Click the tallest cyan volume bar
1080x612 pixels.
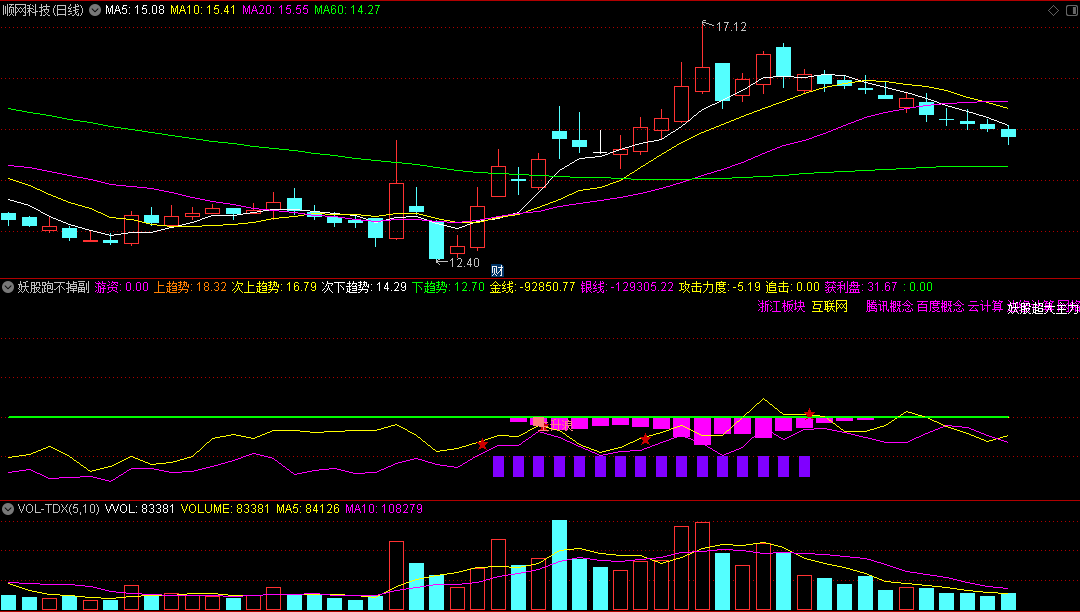[559, 565]
